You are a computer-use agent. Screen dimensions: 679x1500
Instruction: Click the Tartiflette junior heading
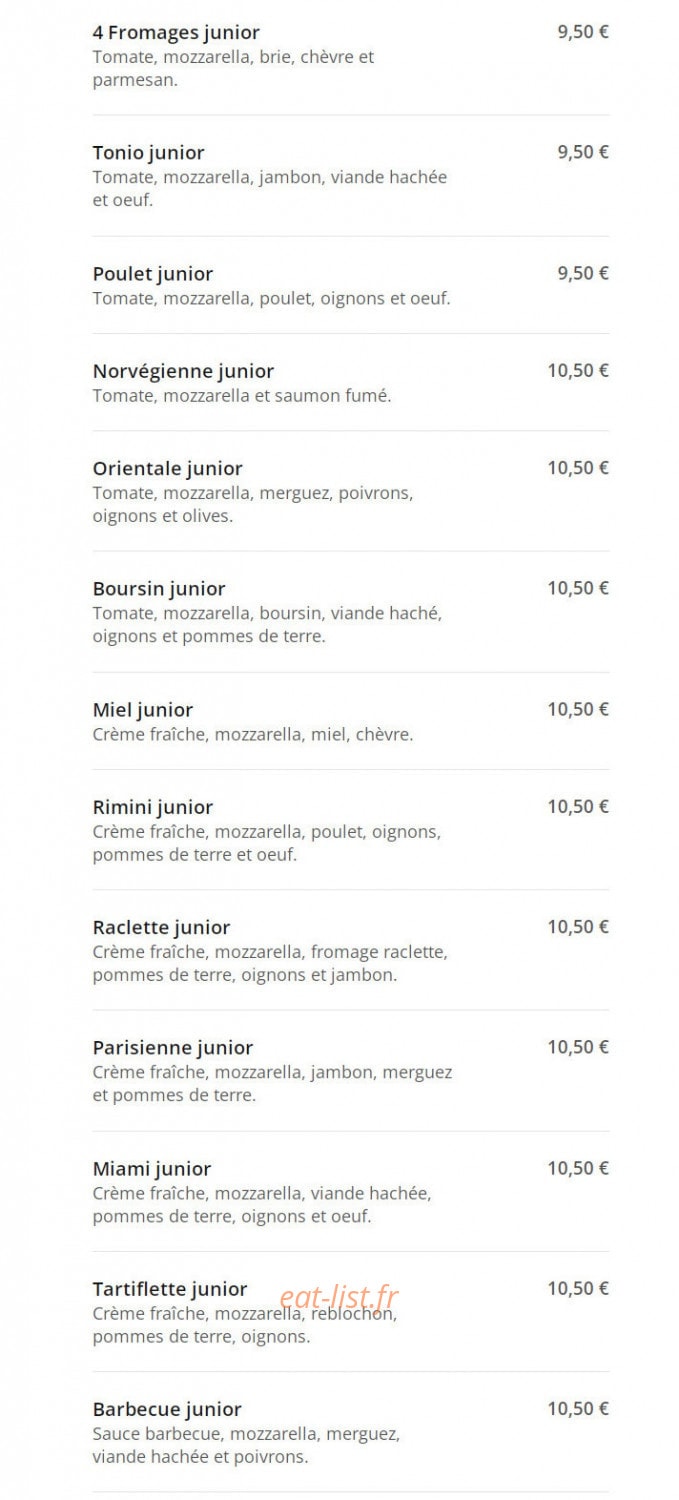170,1290
